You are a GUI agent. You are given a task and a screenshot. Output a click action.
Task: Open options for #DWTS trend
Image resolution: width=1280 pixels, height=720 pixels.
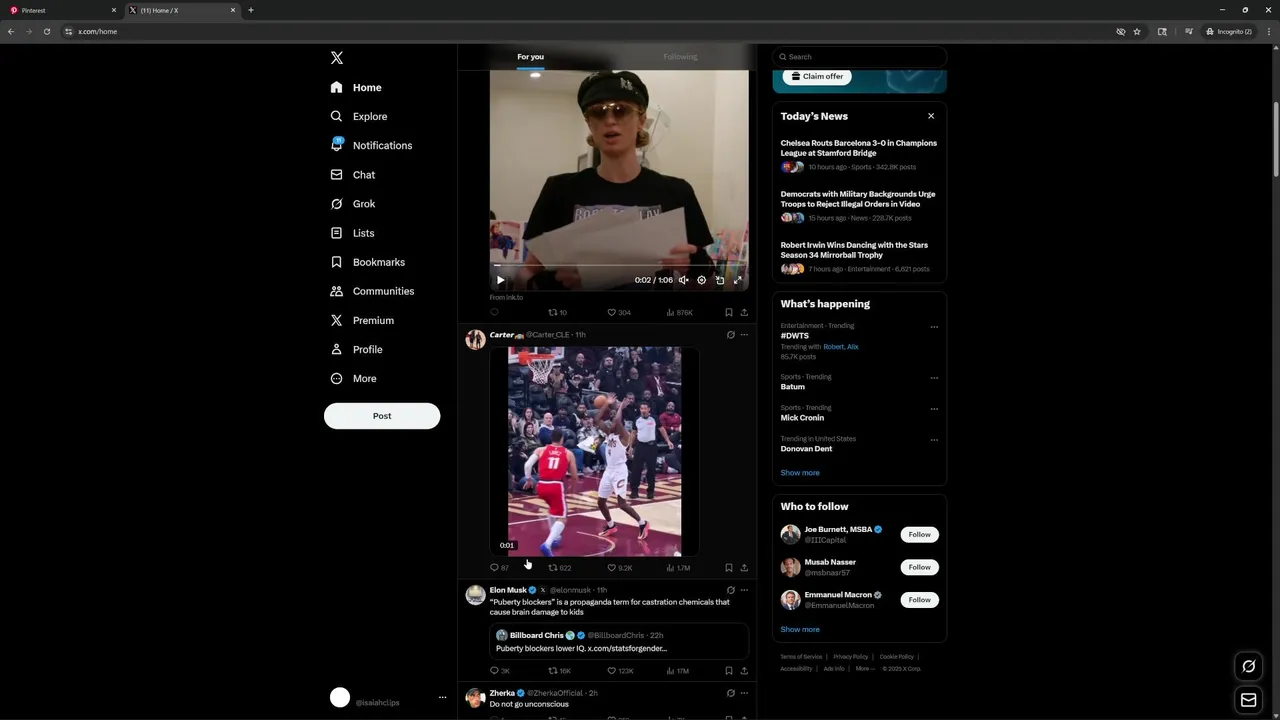point(934,326)
